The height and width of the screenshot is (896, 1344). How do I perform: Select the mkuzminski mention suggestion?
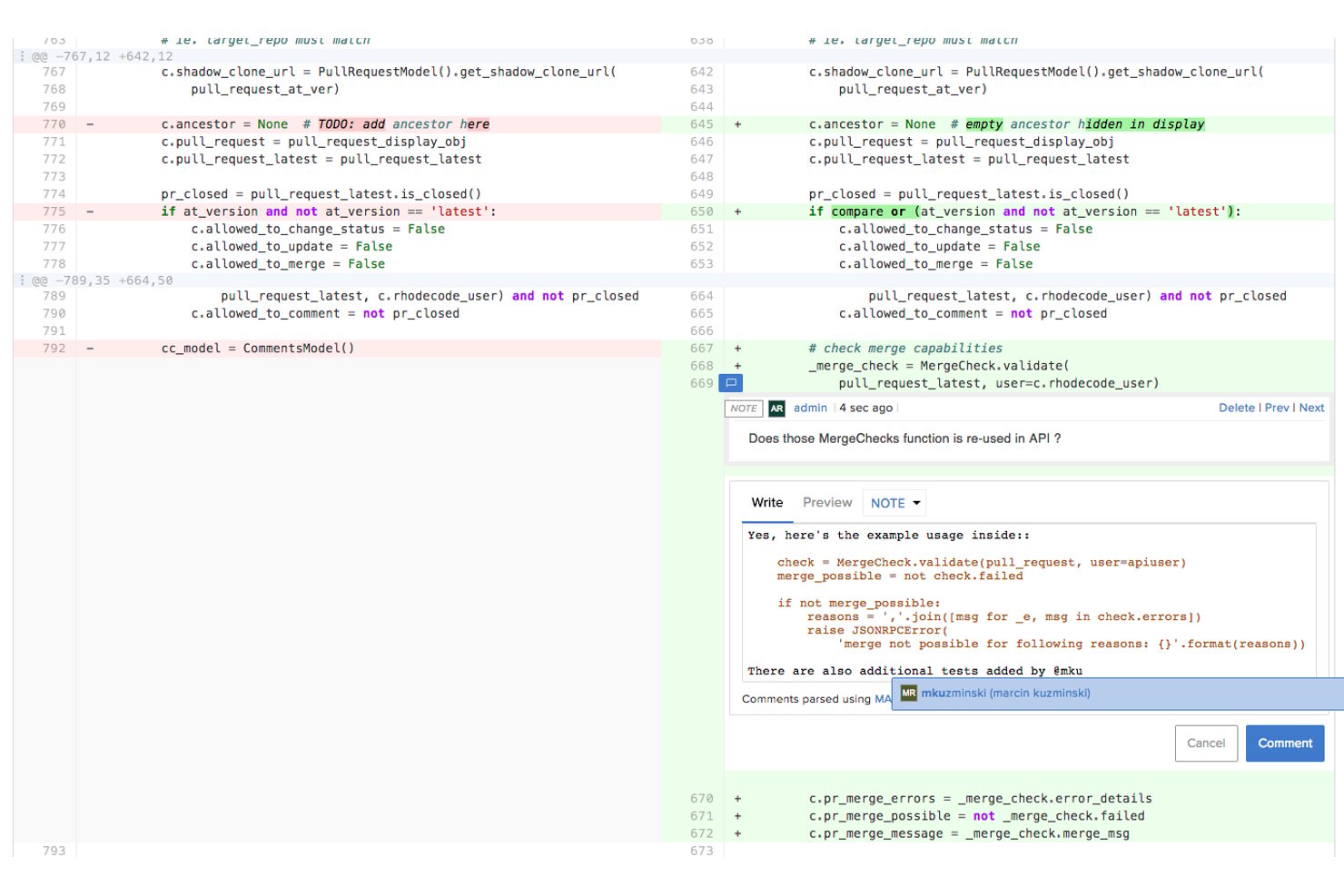[1118, 694]
